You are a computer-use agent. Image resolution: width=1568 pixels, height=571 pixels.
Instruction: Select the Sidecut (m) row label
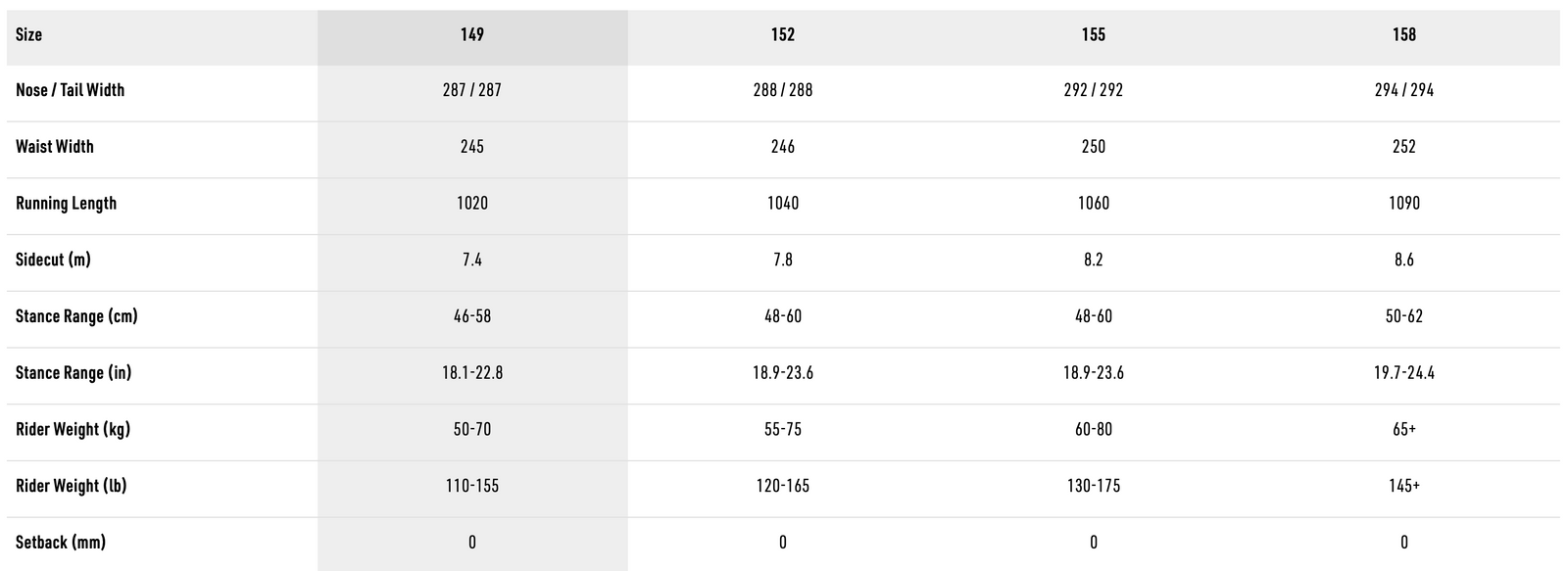coord(53,260)
